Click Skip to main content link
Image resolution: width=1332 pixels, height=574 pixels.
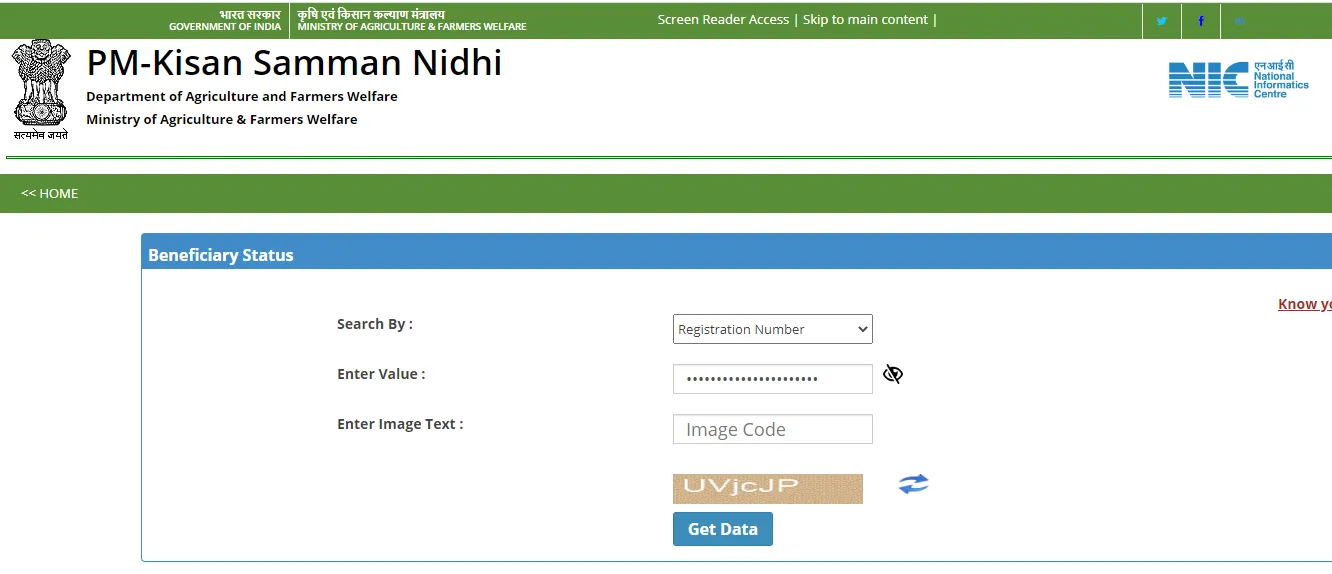[865, 20]
